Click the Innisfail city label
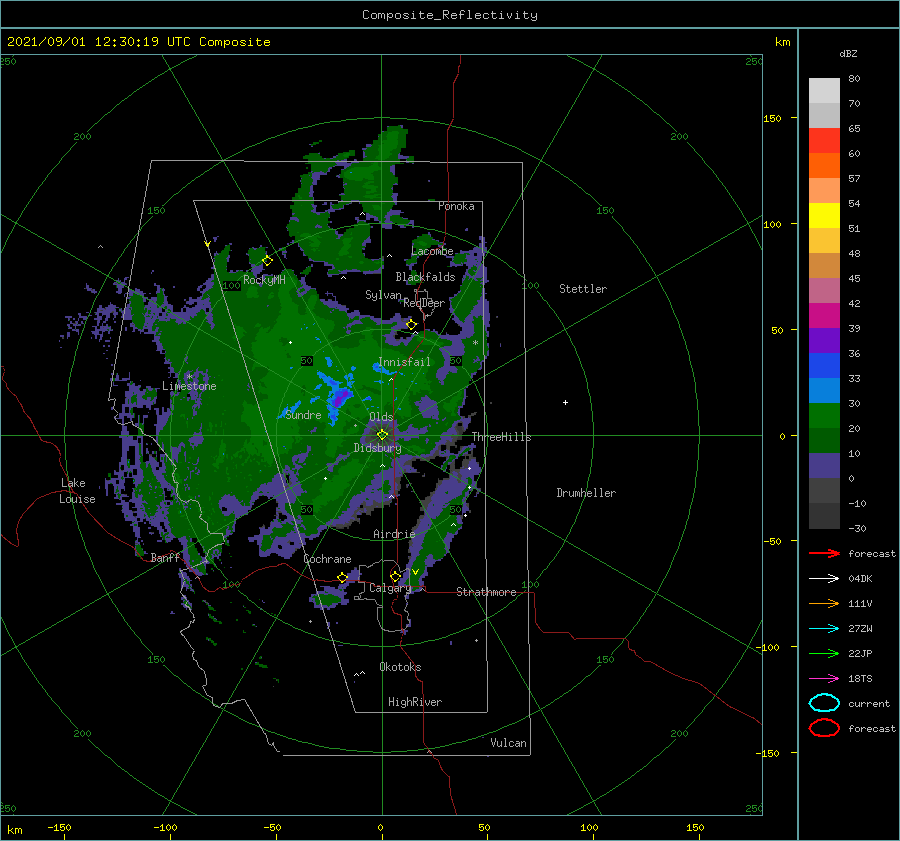This screenshot has height=841, width=900. pyautogui.click(x=404, y=362)
